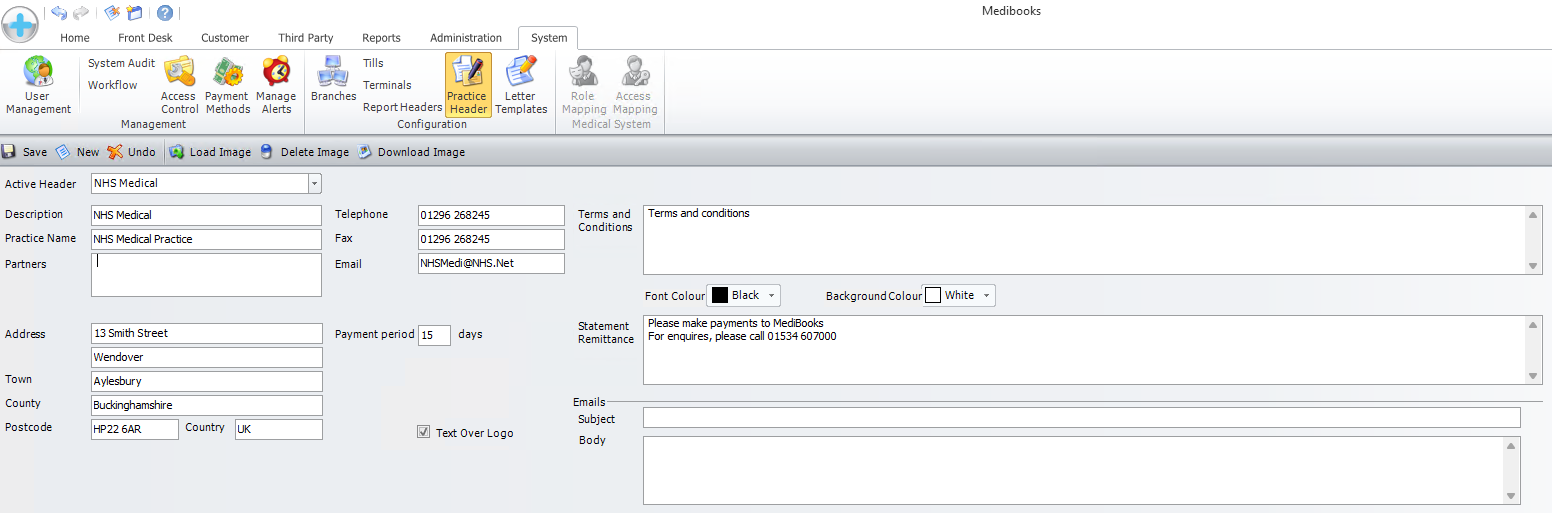Expand the Active Header dropdown
The height and width of the screenshot is (513, 1552).
click(314, 184)
